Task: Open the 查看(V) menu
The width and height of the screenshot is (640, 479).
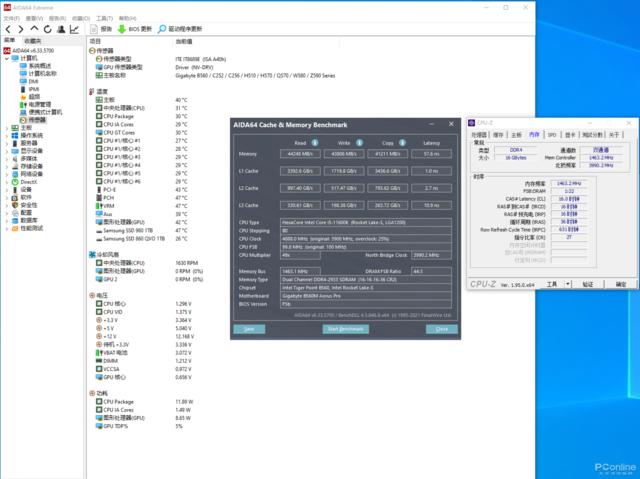Action: 34,18
